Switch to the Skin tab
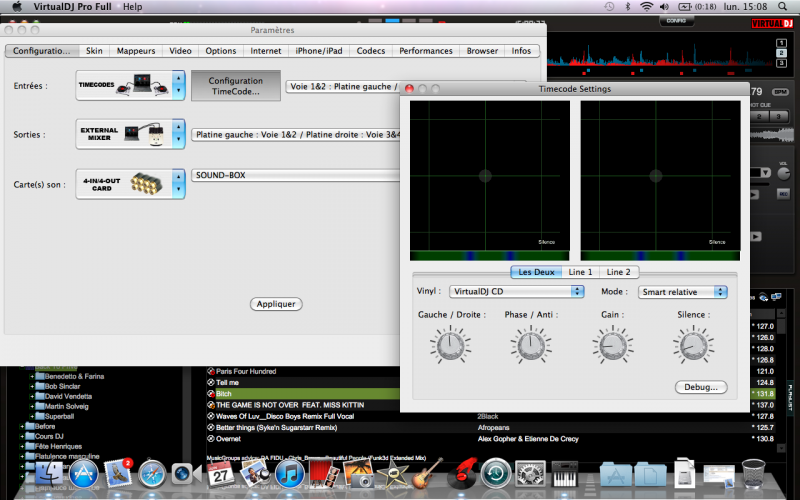This screenshot has width=800, height=500. pyautogui.click(x=94, y=51)
